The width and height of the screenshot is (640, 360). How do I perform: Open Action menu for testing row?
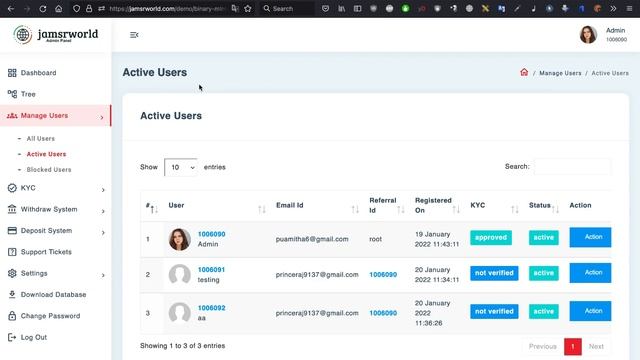(x=590, y=273)
